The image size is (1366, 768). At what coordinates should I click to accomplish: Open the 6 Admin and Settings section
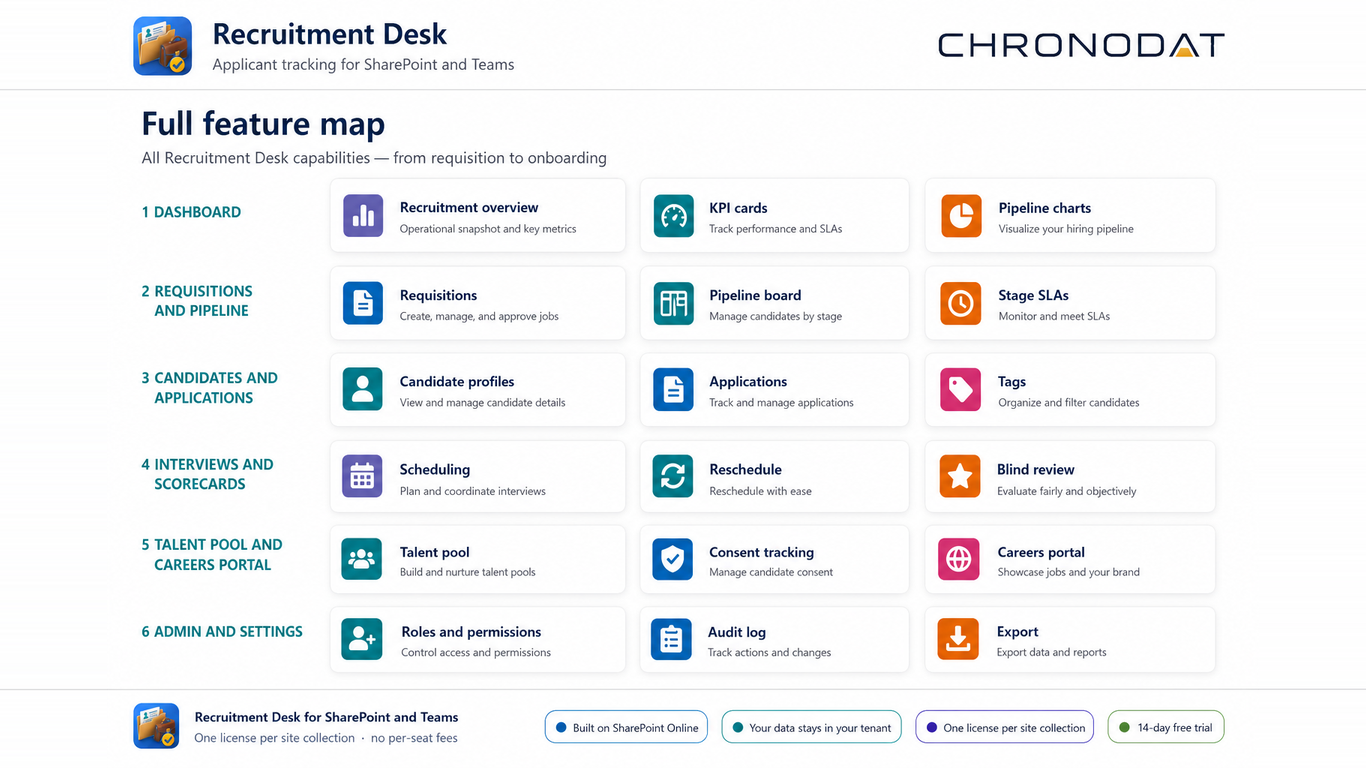point(222,632)
